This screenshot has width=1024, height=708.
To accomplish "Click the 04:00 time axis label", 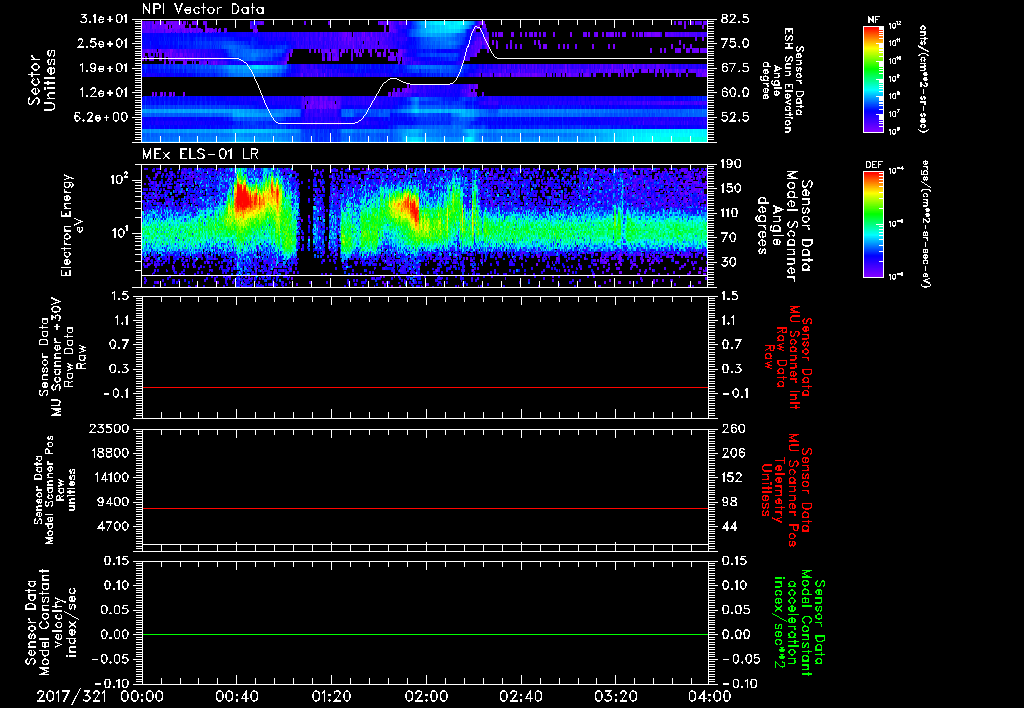I will (x=710, y=696).
